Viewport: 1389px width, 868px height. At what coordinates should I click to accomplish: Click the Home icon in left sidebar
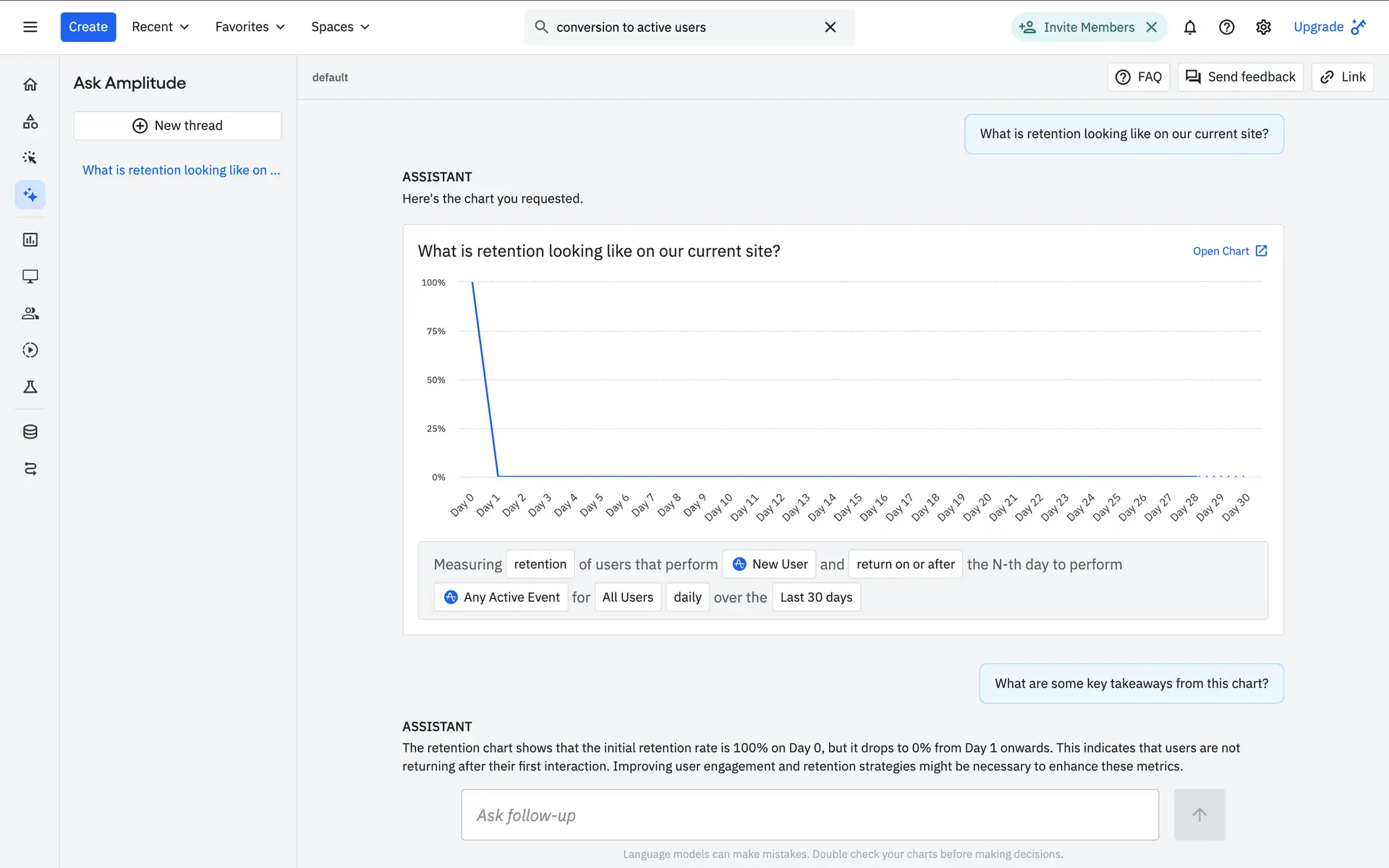tap(30, 85)
